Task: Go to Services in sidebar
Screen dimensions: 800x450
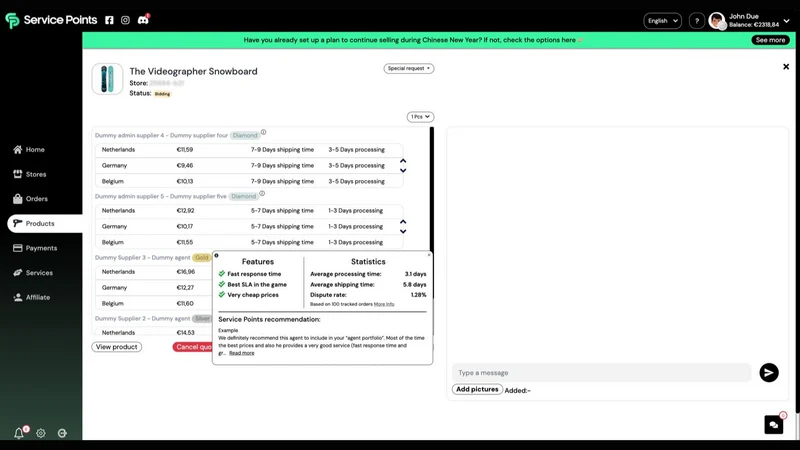Action: coord(33,272)
